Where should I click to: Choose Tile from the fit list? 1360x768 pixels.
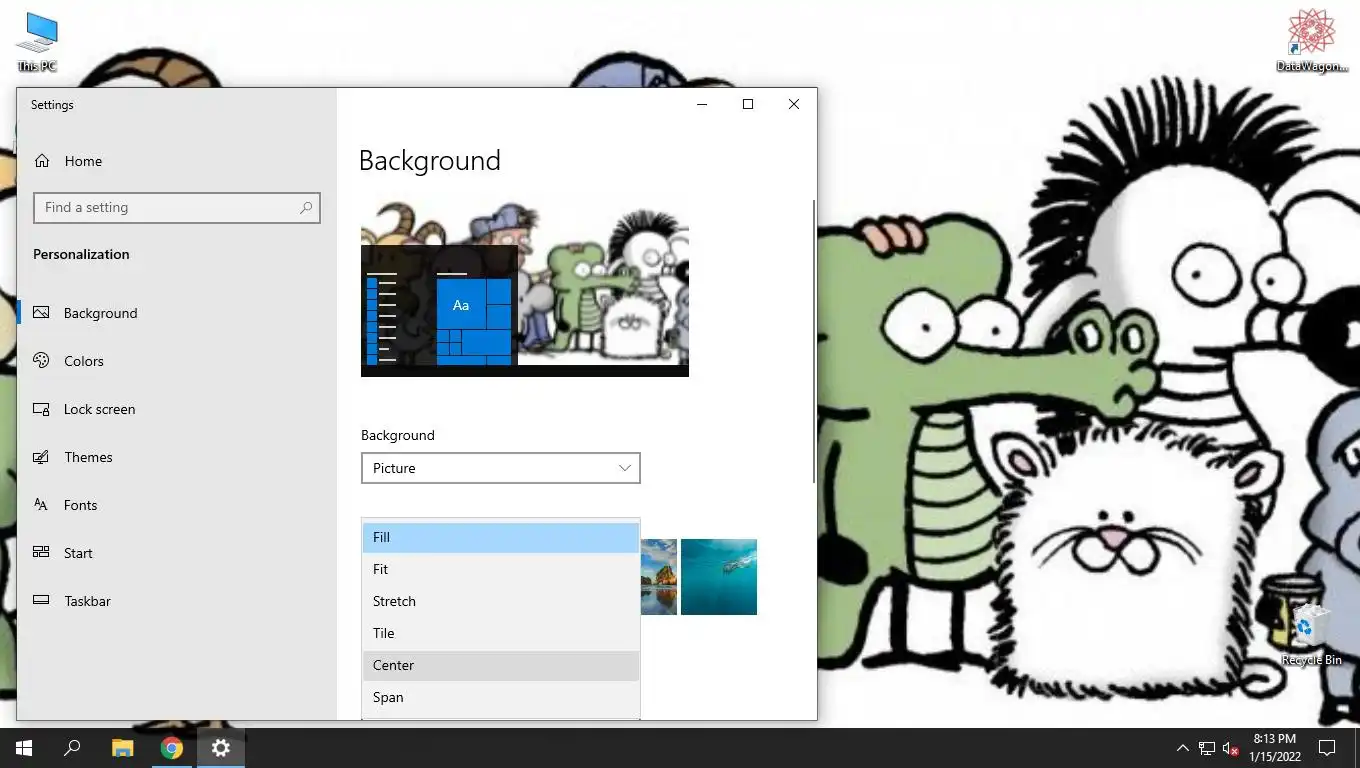[x=501, y=633]
